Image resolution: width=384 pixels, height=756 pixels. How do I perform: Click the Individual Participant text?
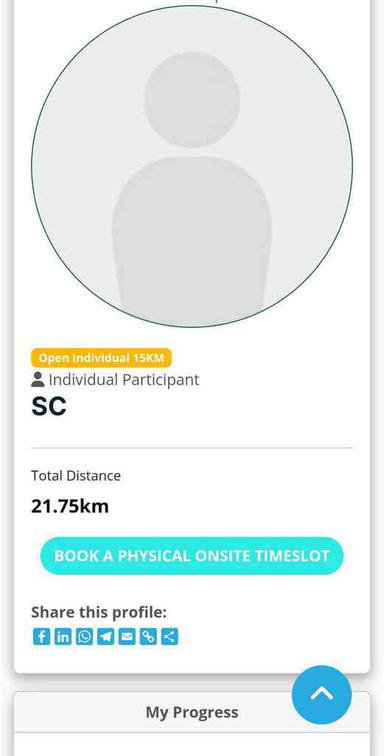pos(124,379)
